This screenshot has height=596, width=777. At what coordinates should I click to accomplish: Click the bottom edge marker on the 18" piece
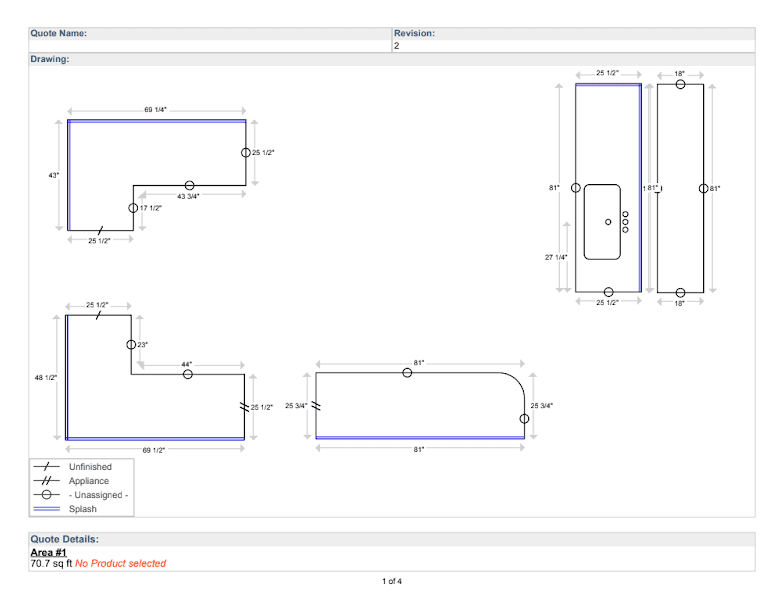(680, 292)
